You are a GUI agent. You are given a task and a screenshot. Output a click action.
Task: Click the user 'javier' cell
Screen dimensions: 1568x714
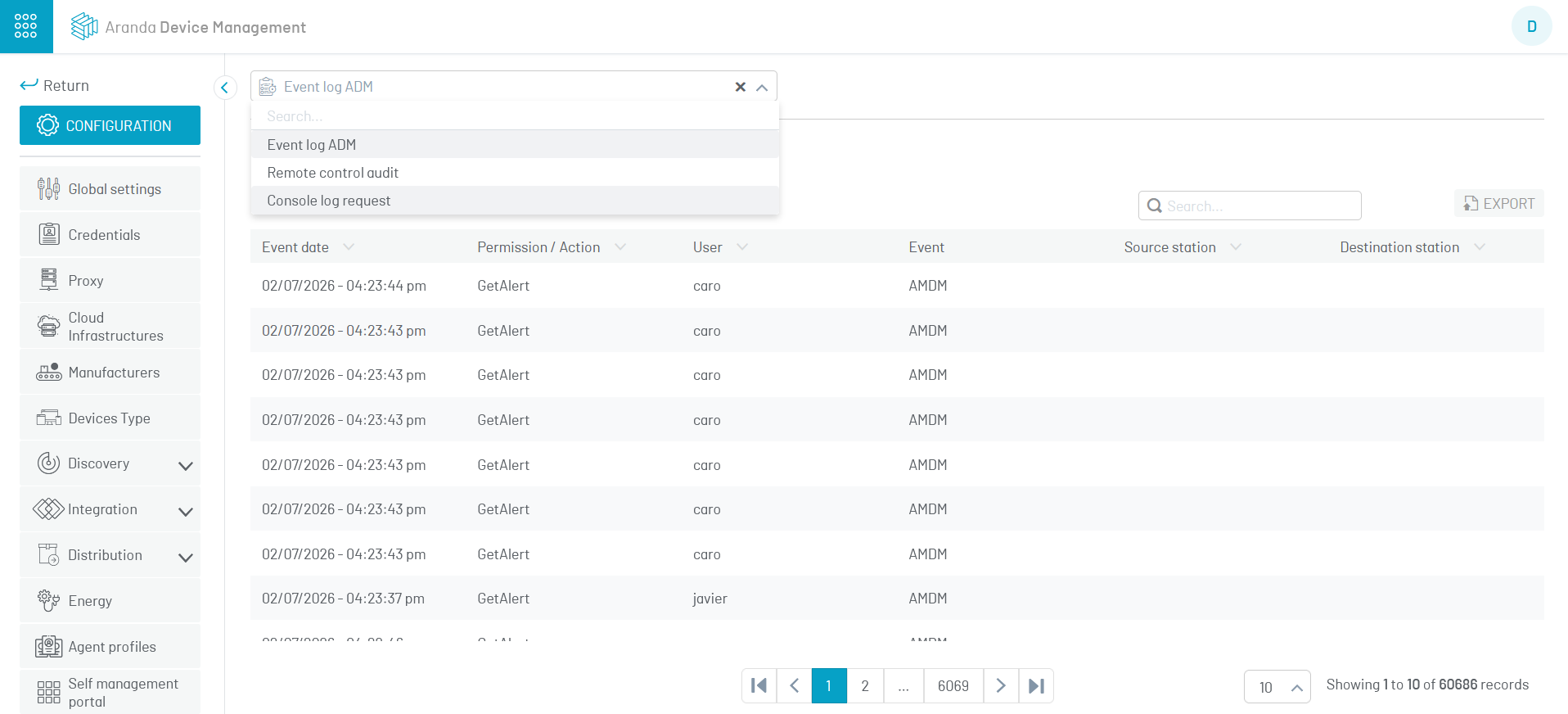pyautogui.click(x=710, y=599)
